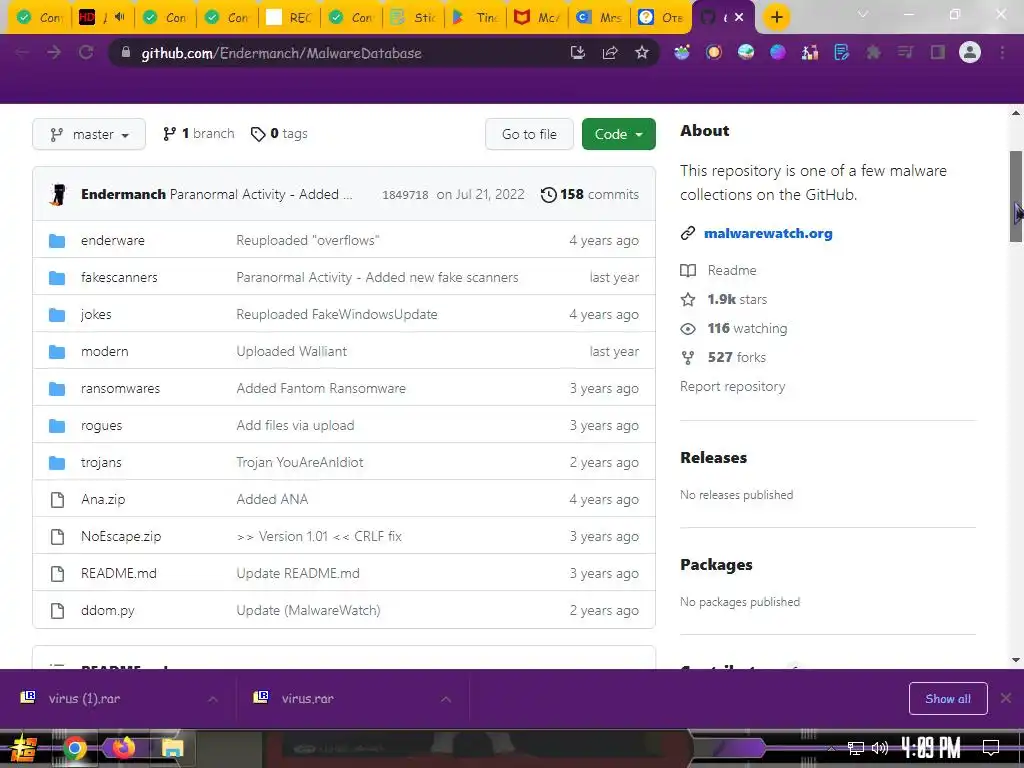Close the active GitHub tab

tap(739, 17)
